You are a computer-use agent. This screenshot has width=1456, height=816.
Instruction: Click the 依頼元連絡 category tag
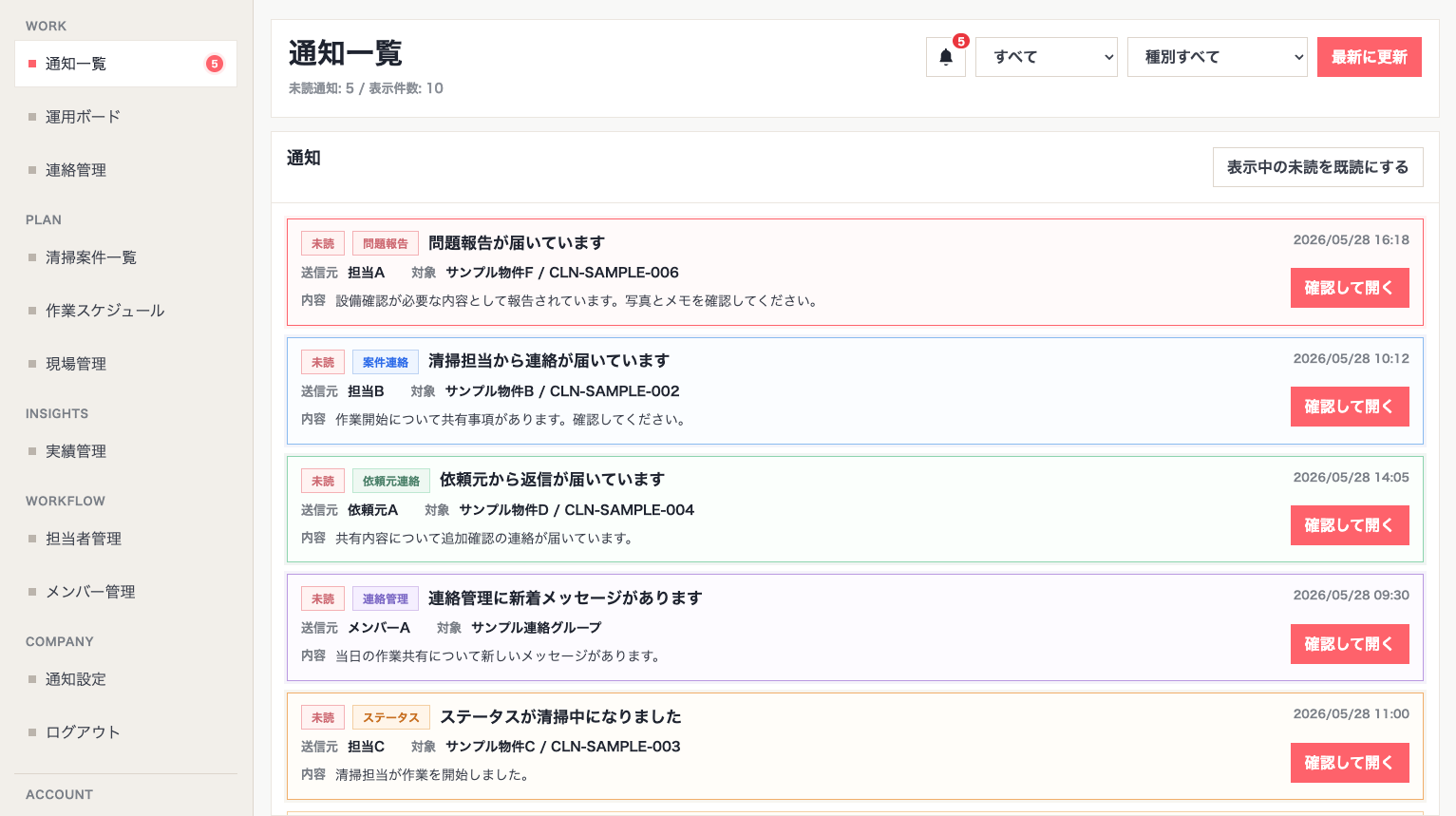point(391,481)
